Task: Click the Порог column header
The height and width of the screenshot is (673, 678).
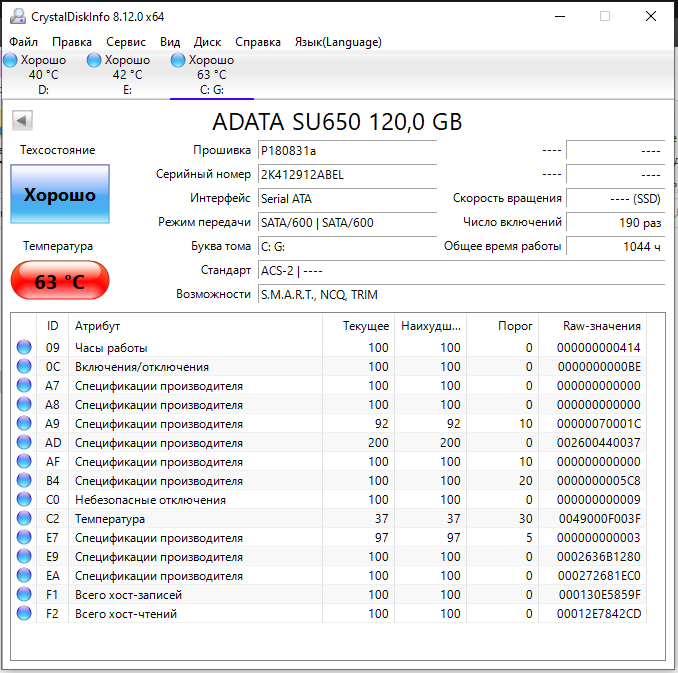Action: point(502,326)
